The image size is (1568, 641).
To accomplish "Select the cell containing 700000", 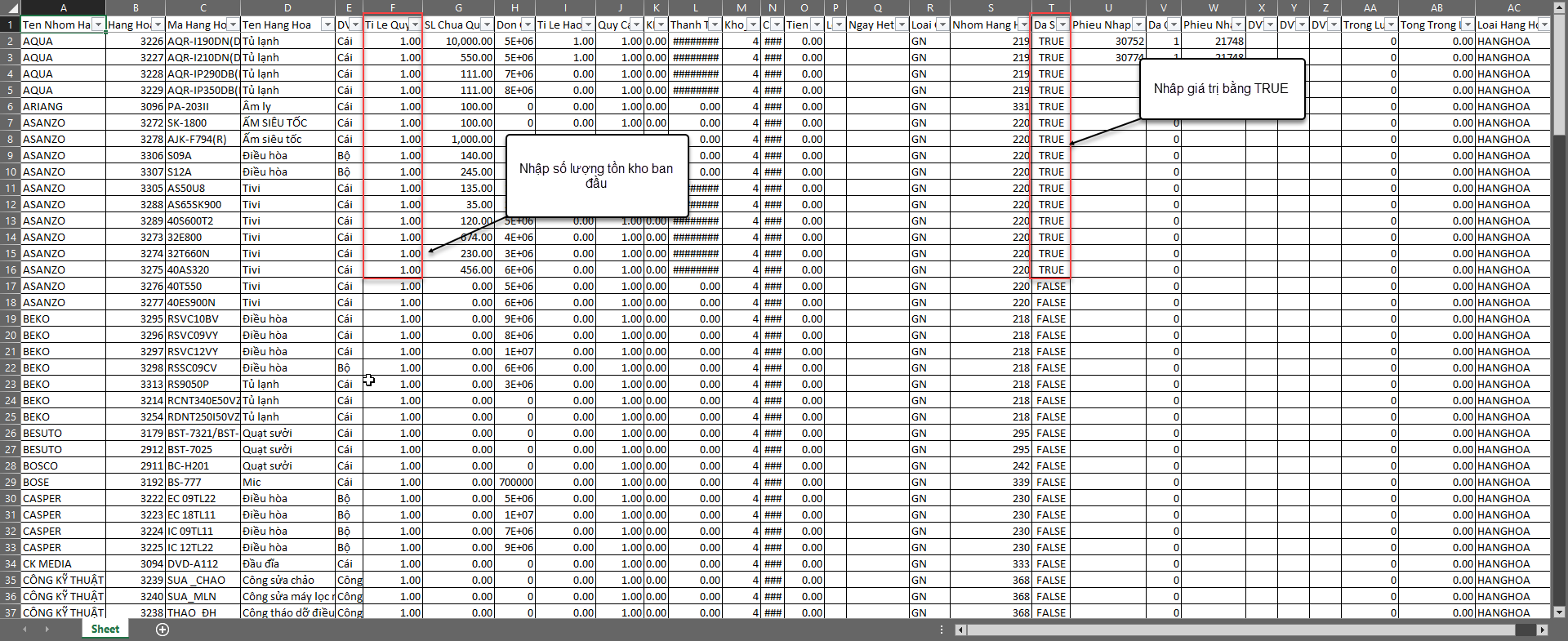I will tap(514, 482).
